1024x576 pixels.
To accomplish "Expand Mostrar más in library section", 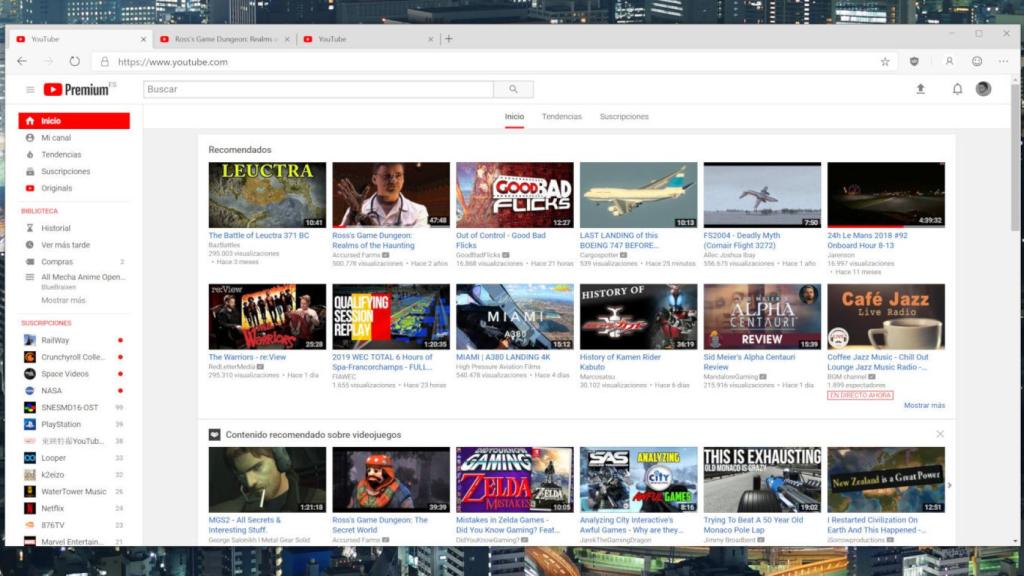I will click(x=63, y=300).
